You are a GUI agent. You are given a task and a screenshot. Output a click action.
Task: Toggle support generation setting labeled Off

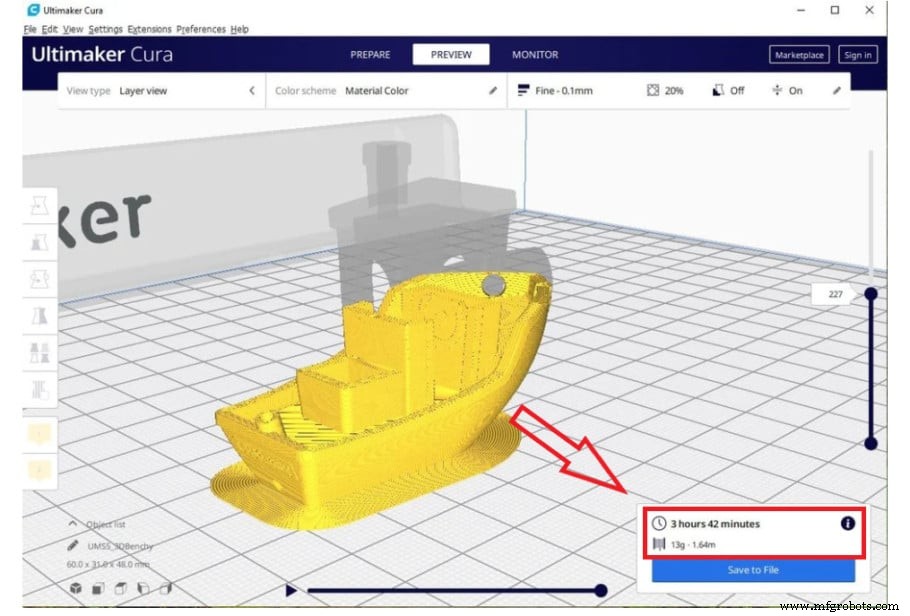(x=730, y=90)
